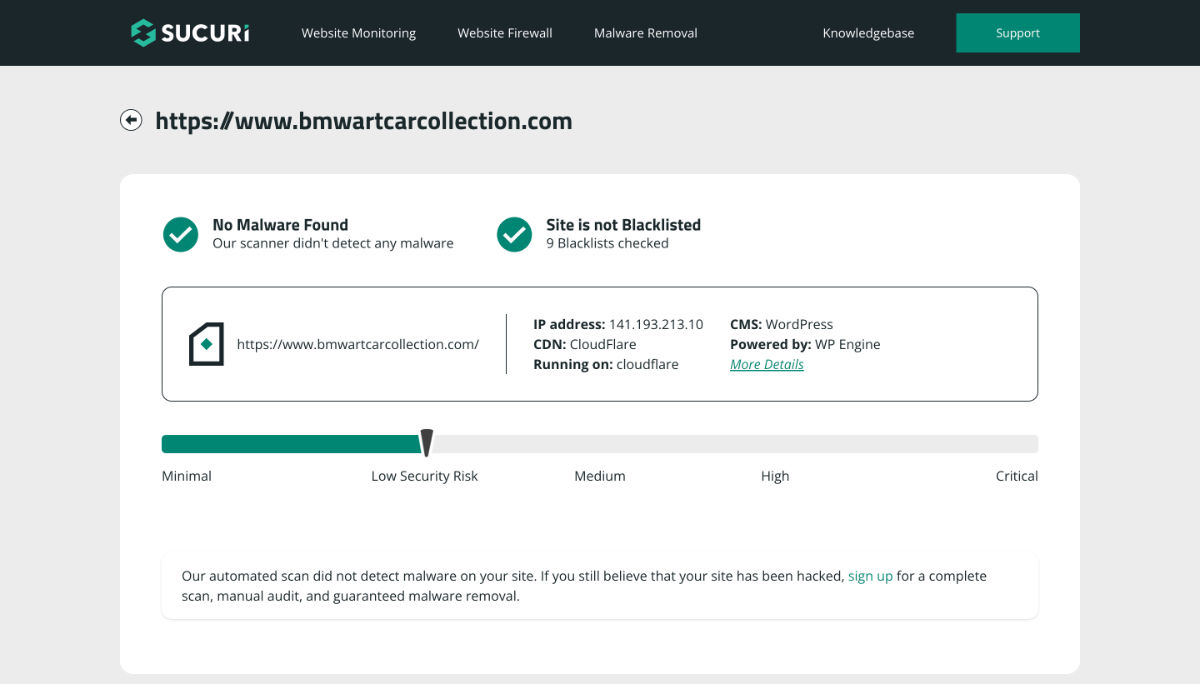Click the Critical risk label

(x=1017, y=476)
